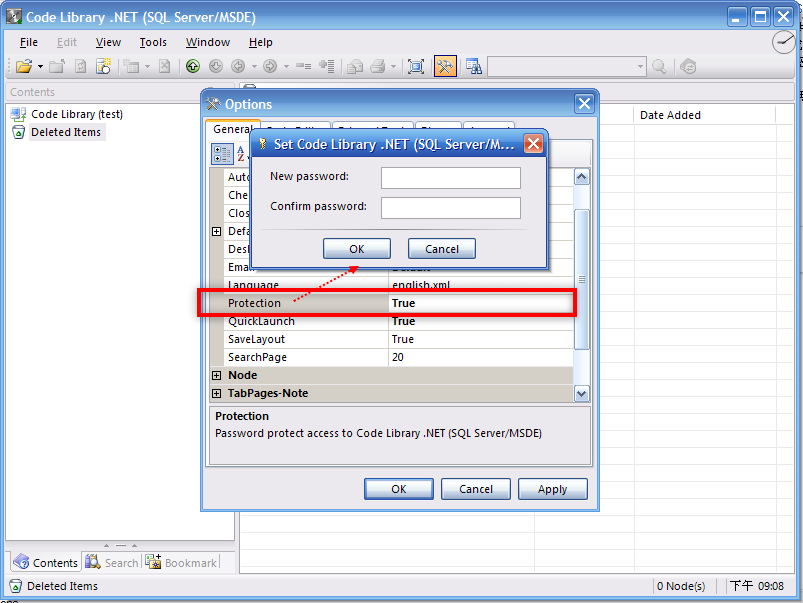Open the dropdown arrow next to the printer icon

tap(393, 67)
